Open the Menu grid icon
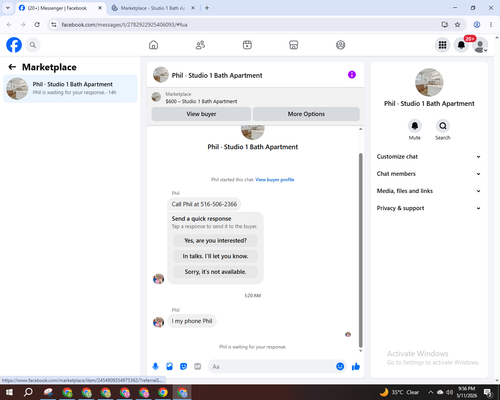This screenshot has width=500, height=400. tap(442, 45)
